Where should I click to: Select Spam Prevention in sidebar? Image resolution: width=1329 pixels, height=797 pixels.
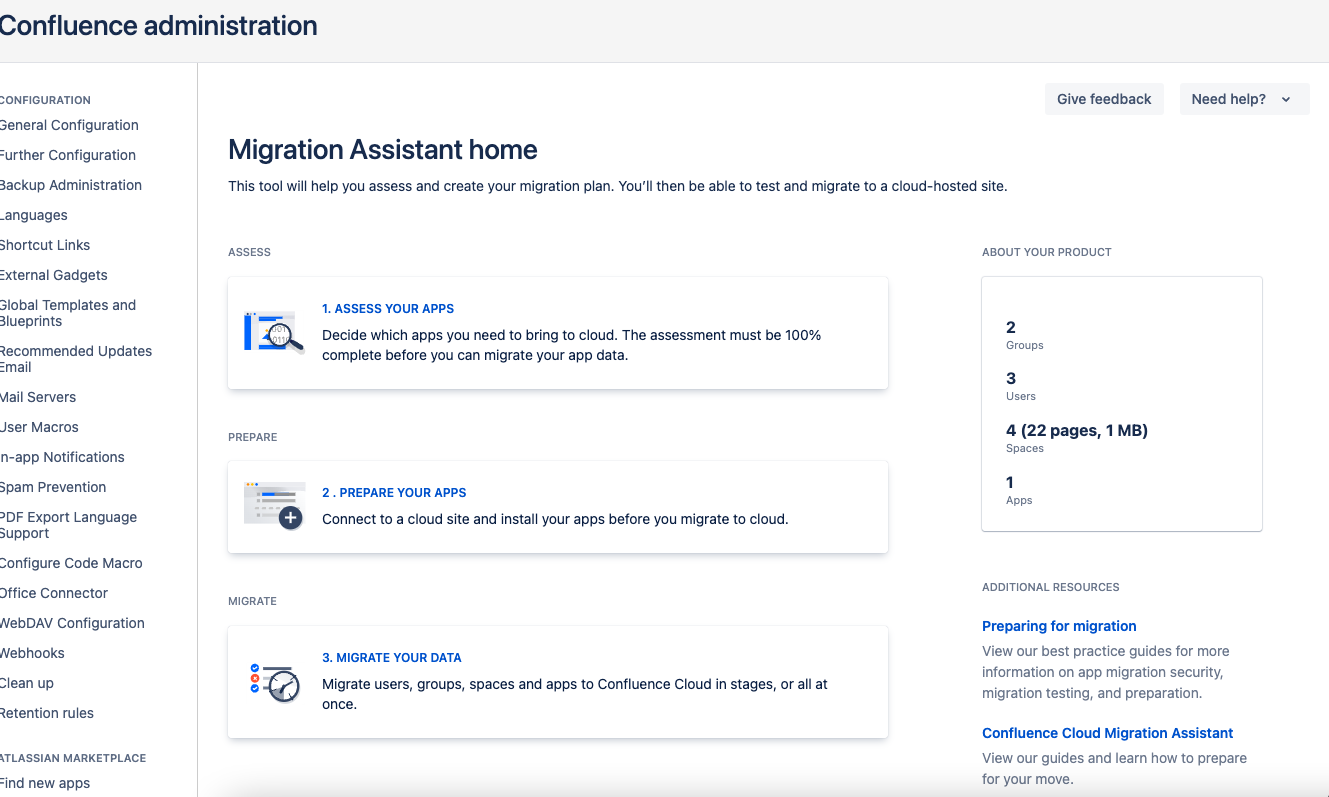pos(53,487)
